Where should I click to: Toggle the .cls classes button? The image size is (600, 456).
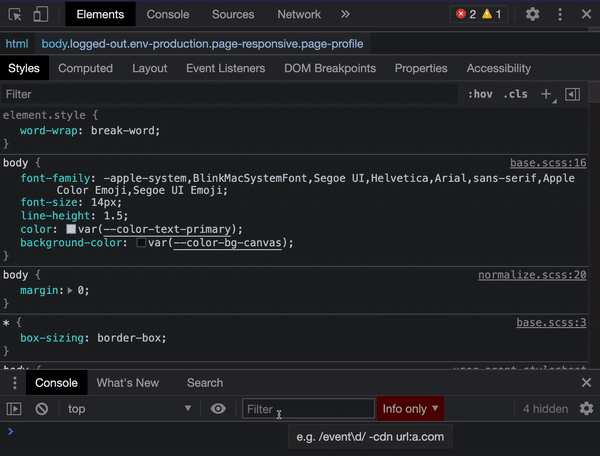point(515,94)
